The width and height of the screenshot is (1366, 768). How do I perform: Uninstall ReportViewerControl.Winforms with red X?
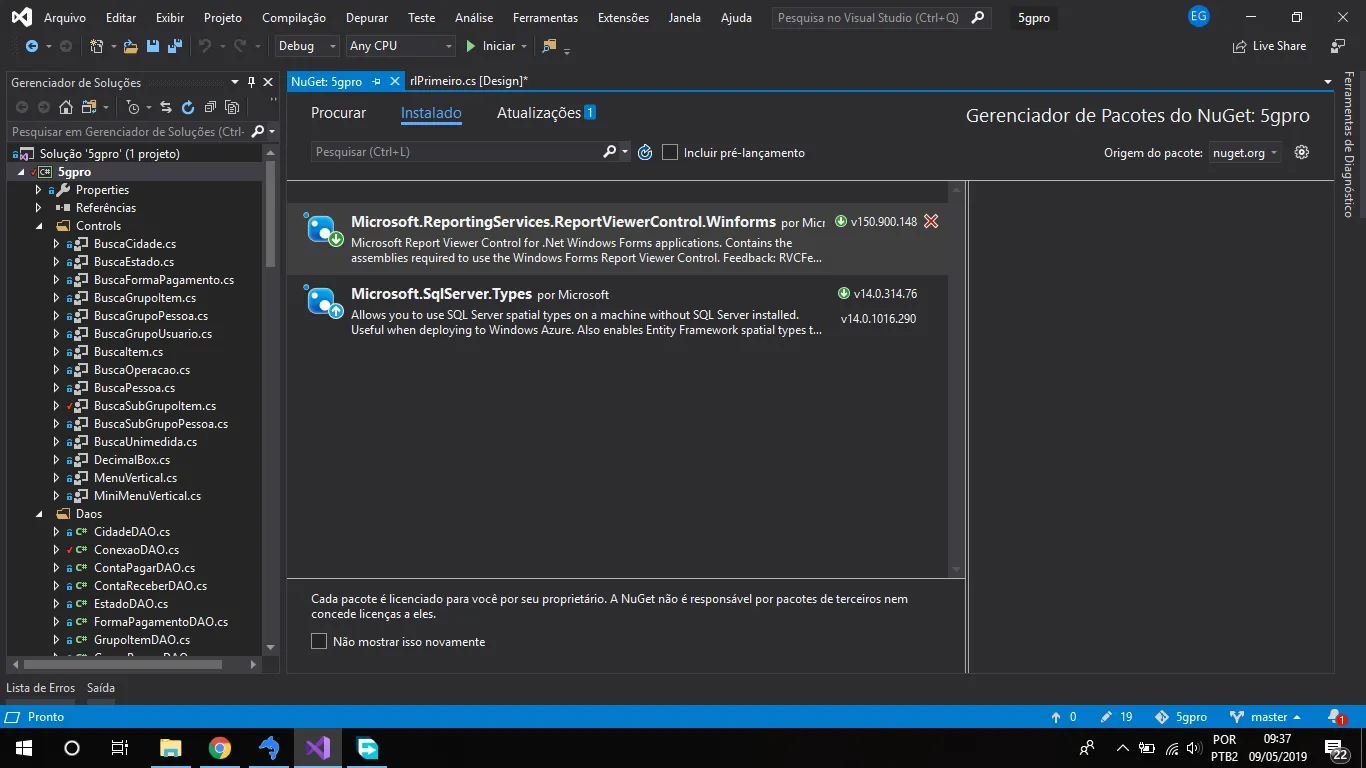(x=931, y=222)
